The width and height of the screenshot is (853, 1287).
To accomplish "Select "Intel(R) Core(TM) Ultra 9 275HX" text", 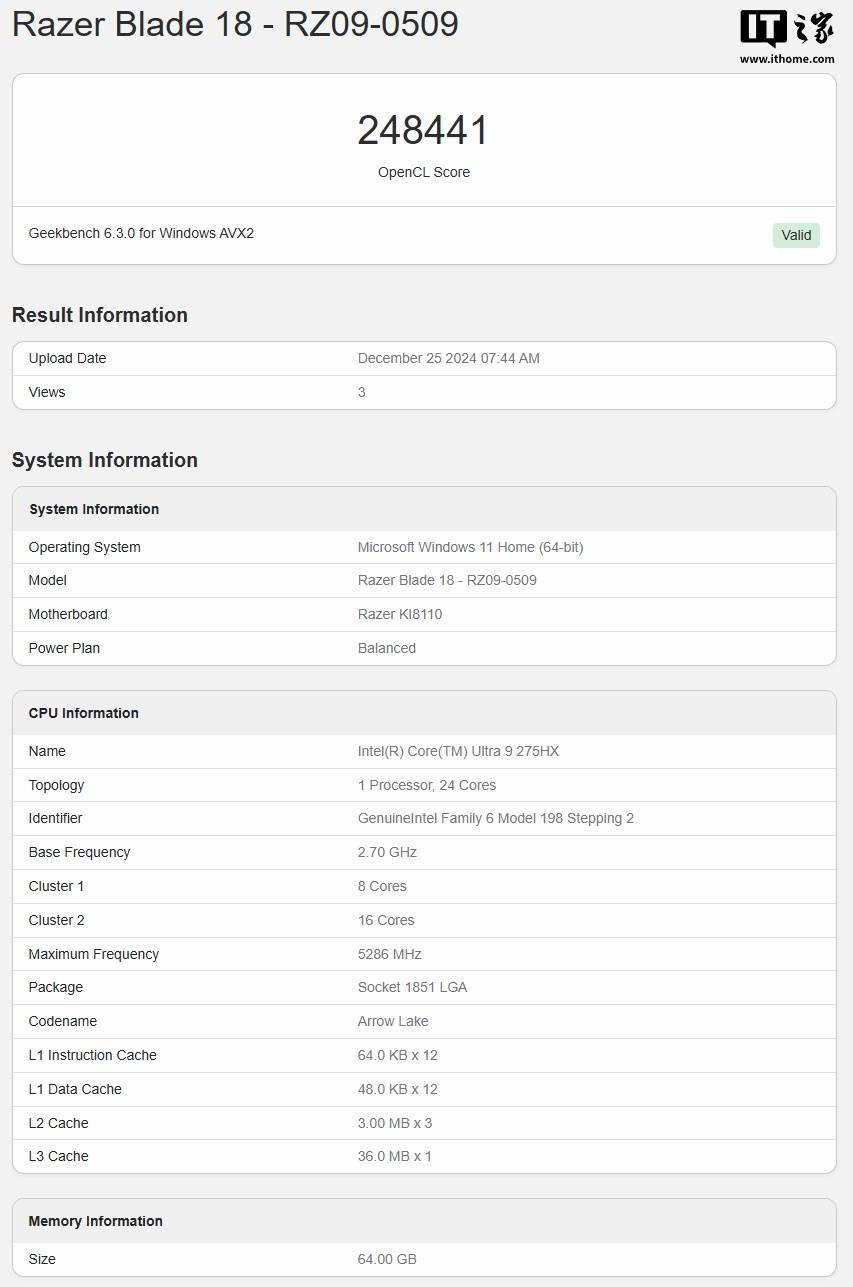I will point(459,751).
